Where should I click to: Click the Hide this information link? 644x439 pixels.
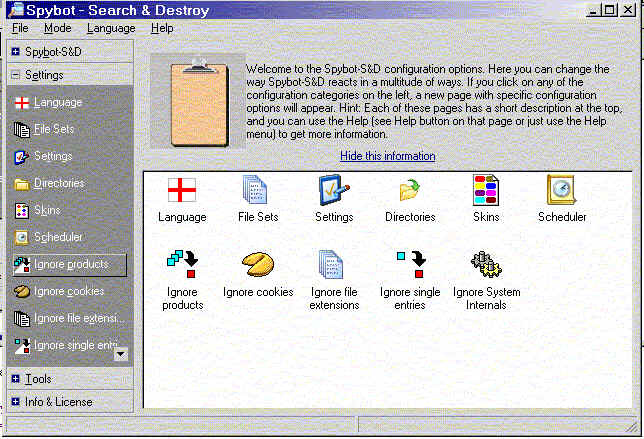(388, 156)
